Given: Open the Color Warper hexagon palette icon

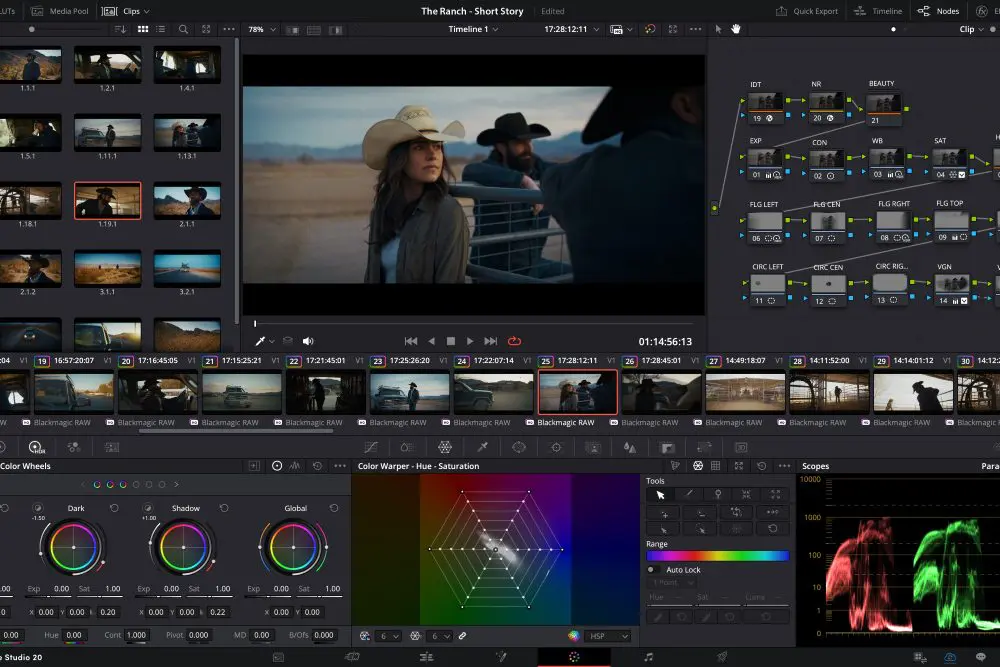Looking at the screenshot, I should coord(444,447).
